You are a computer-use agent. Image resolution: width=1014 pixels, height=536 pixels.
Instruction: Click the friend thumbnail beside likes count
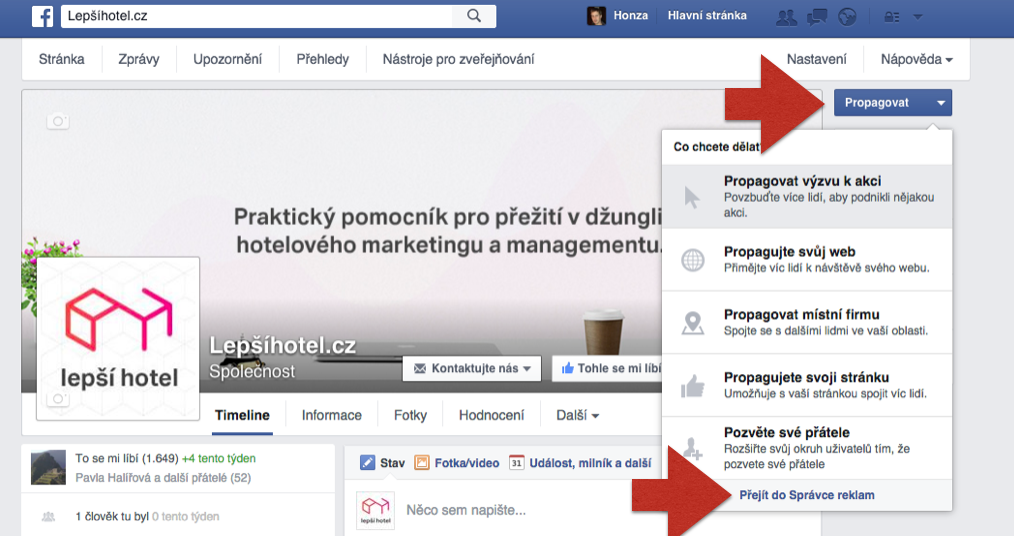point(49,467)
